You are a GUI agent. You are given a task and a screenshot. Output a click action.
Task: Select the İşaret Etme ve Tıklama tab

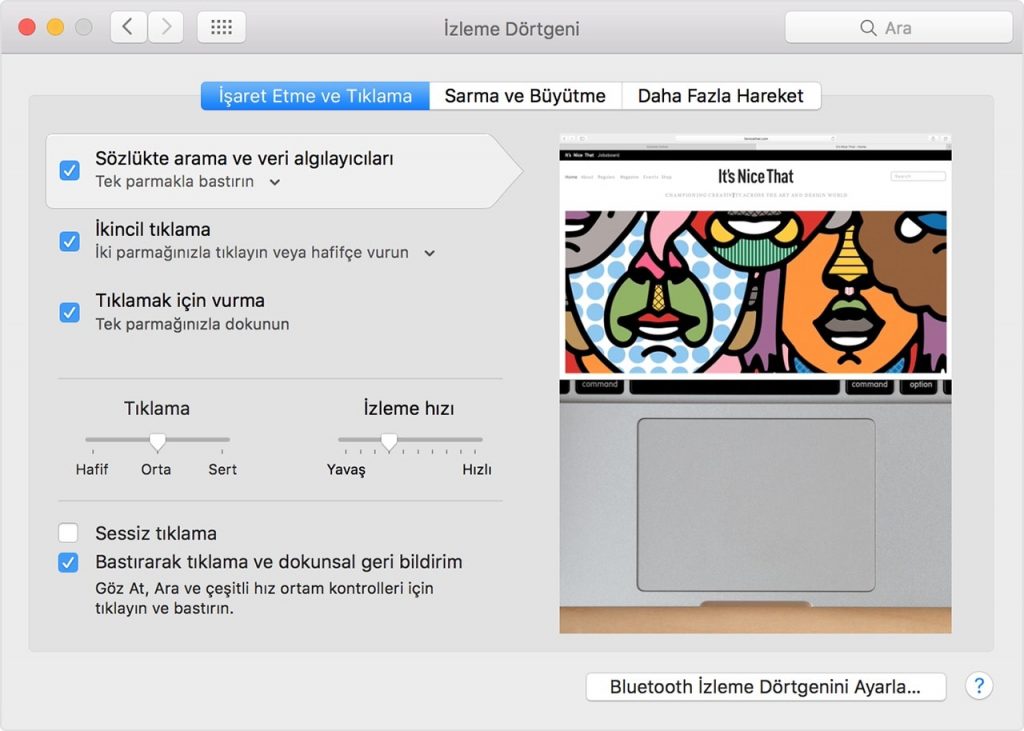314,95
